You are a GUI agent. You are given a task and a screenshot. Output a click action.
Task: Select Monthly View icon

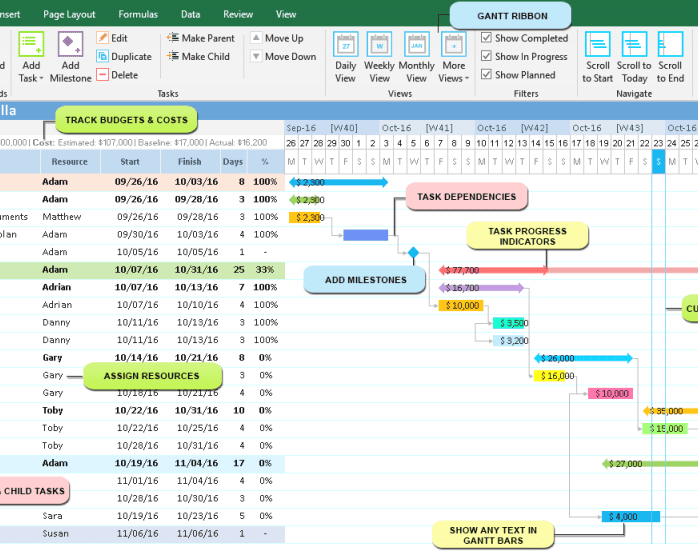tap(416, 46)
